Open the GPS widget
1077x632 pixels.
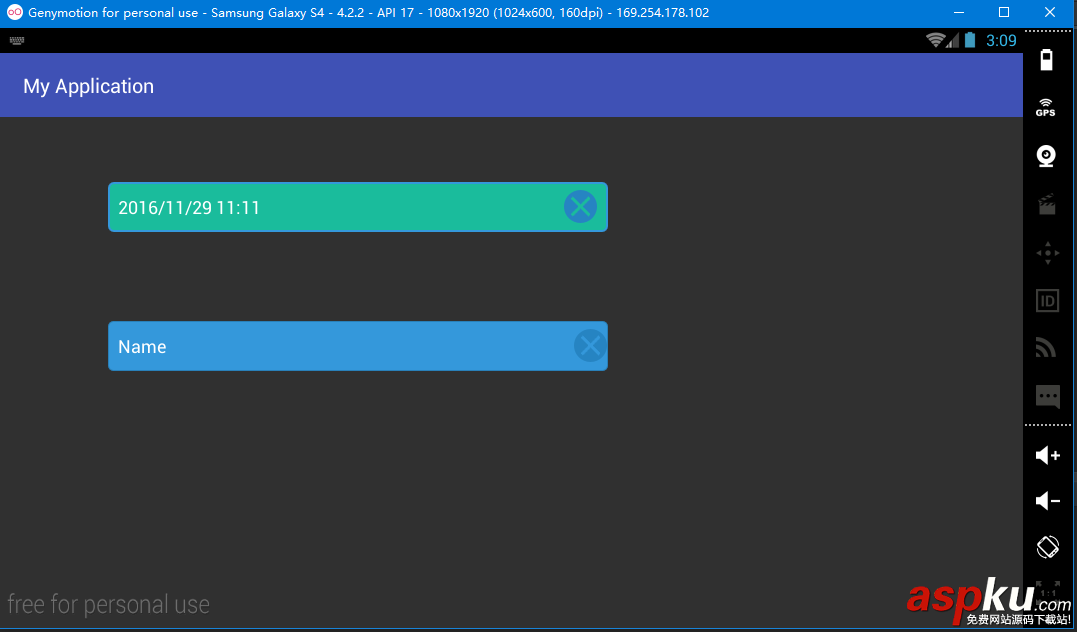(1046, 107)
